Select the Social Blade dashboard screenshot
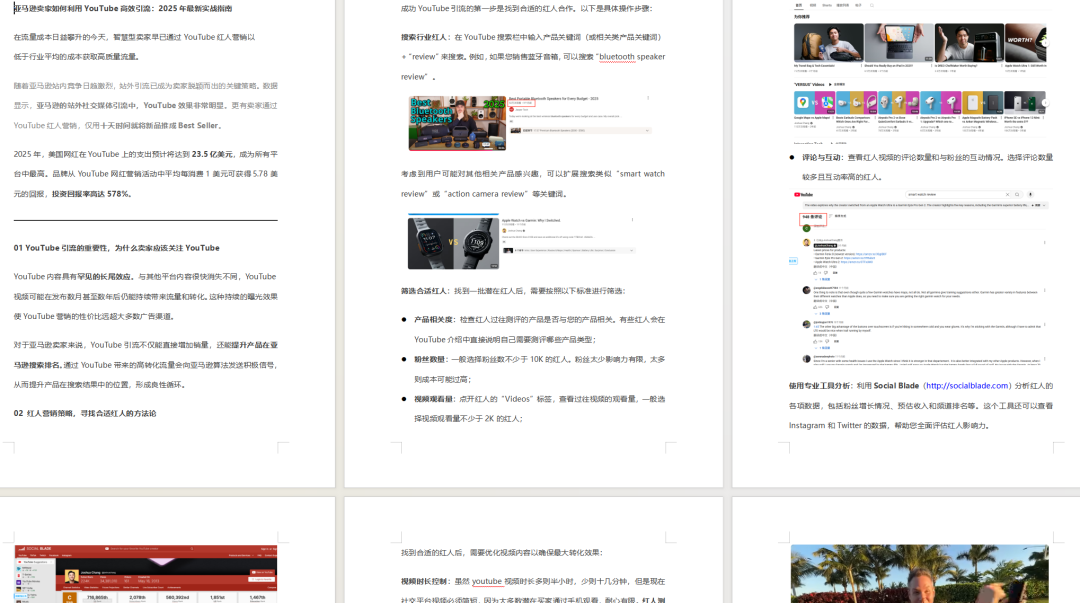This screenshot has height=603, width=1080. (146, 573)
